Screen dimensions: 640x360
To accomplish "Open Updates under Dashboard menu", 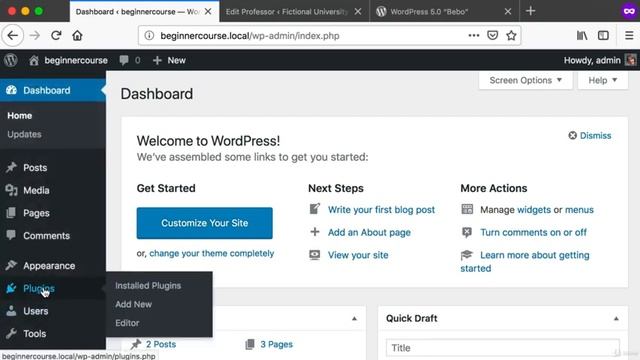I will [24, 134].
